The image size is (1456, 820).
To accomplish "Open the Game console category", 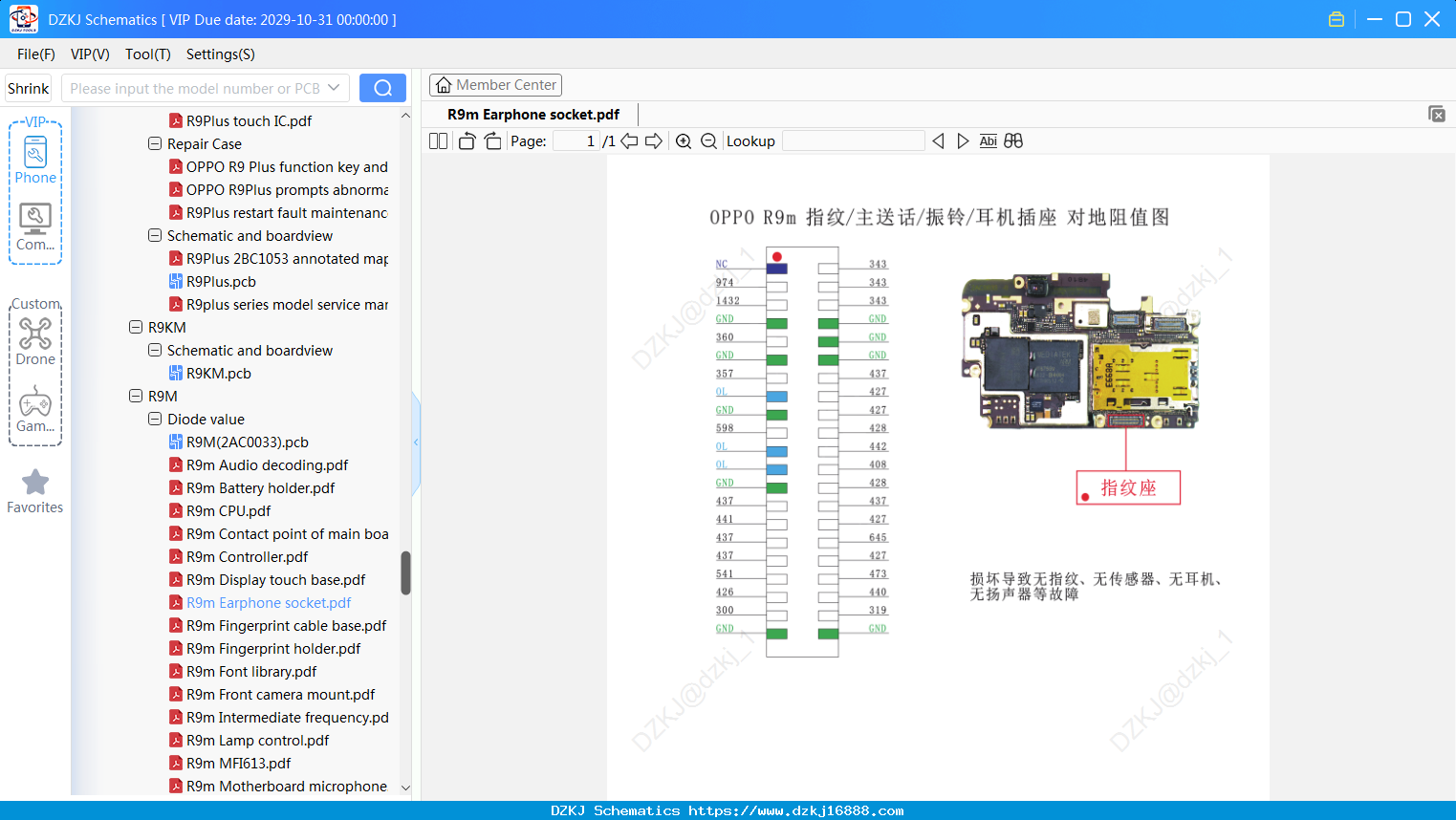I will pyautogui.click(x=35, y=409).
